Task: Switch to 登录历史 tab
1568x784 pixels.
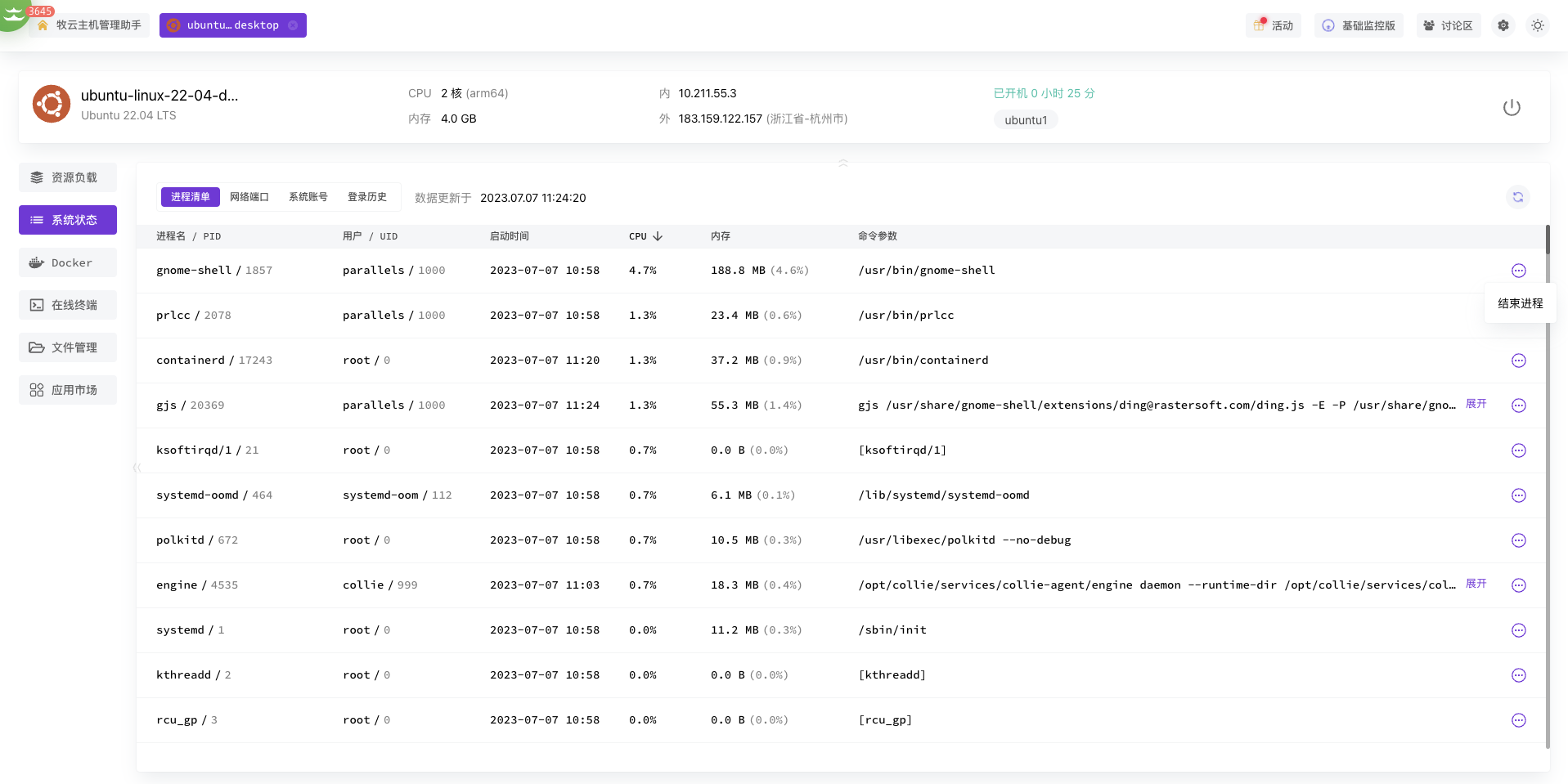Action: [x=366, y=197]
